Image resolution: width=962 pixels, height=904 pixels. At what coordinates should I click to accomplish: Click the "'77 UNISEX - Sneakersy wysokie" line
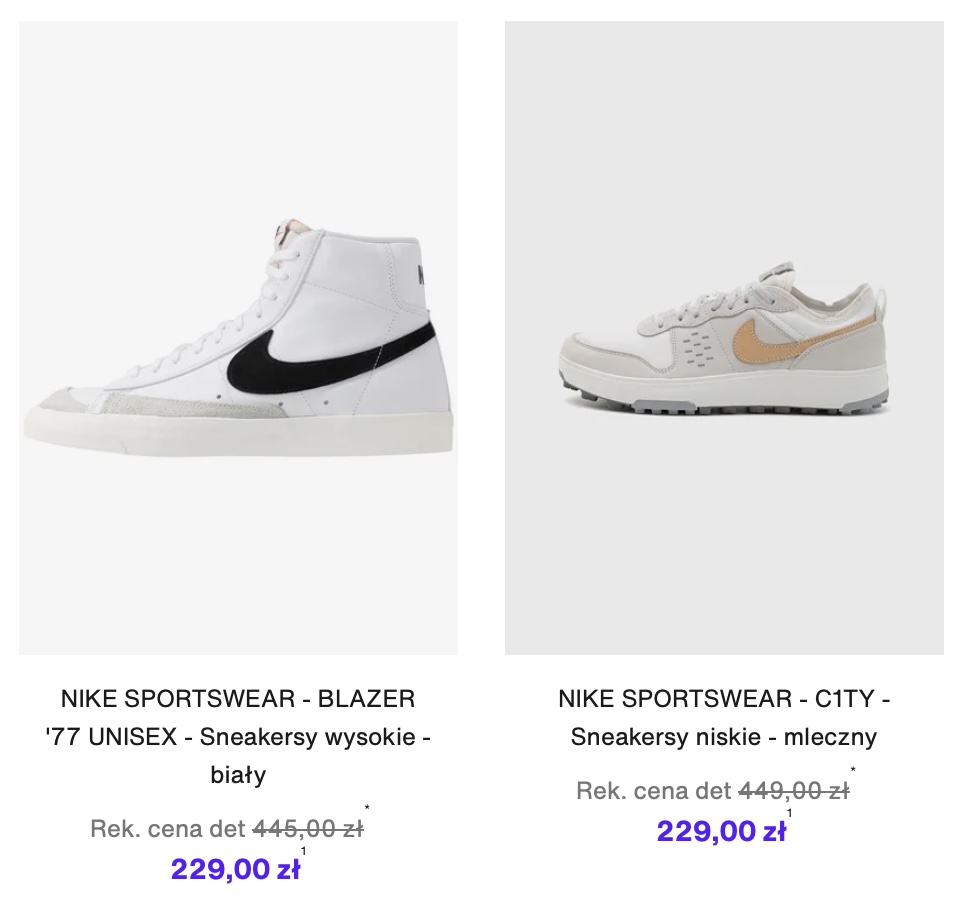pos(238,737)
